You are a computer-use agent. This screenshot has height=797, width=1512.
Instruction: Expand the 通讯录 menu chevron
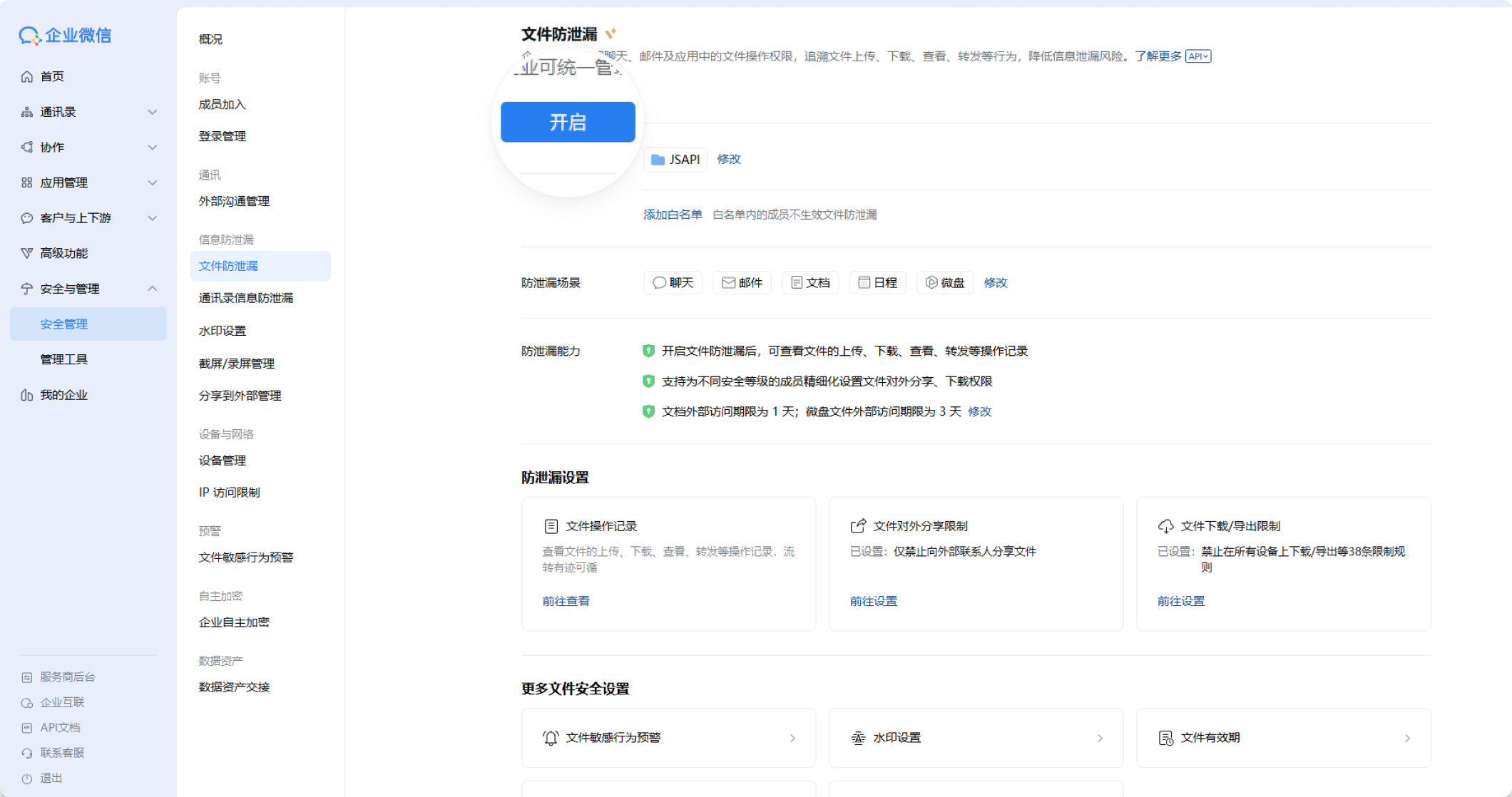click(x=152, y=112)
